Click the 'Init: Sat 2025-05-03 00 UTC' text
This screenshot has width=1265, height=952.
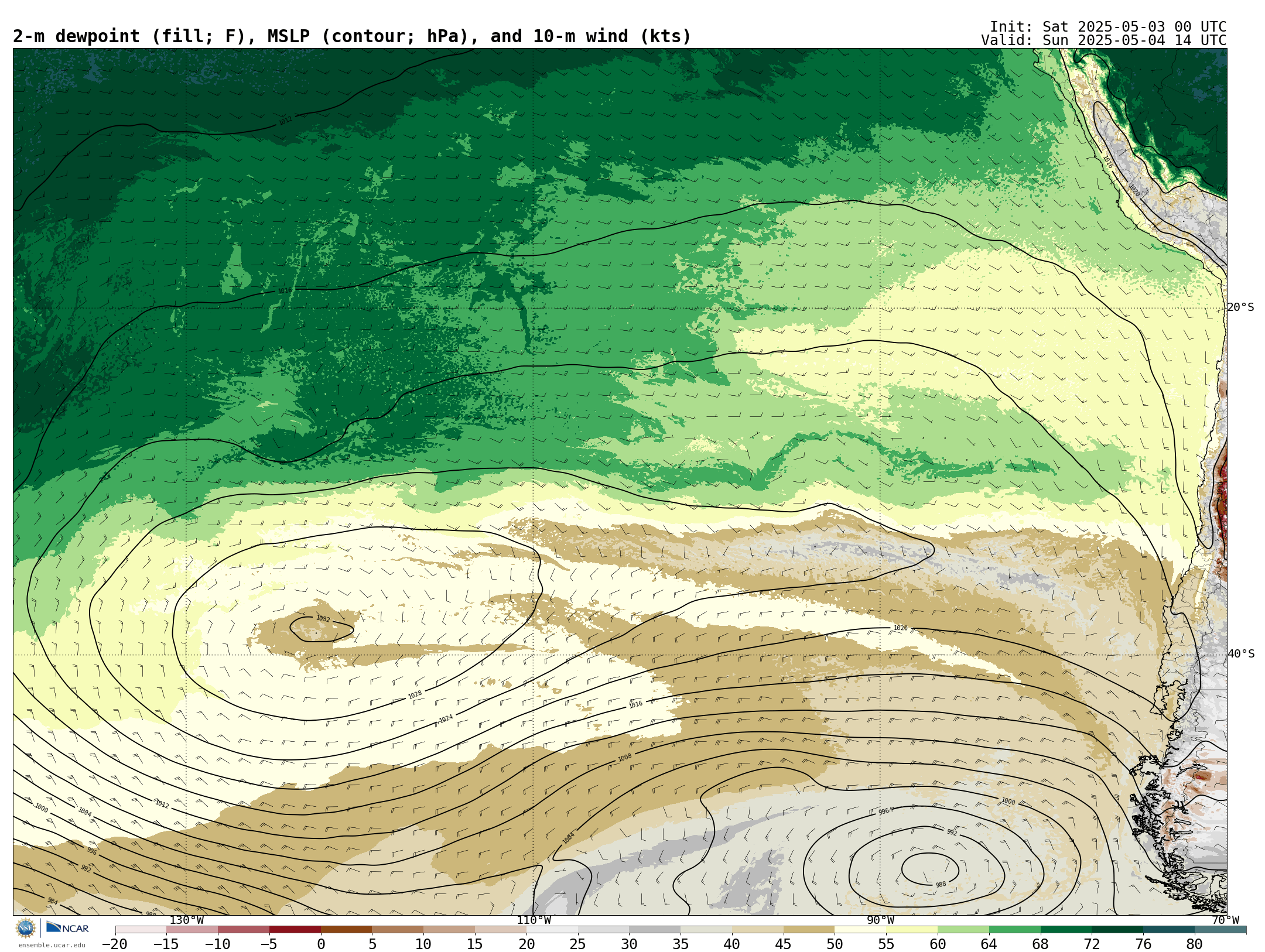tap(1108, 27)
